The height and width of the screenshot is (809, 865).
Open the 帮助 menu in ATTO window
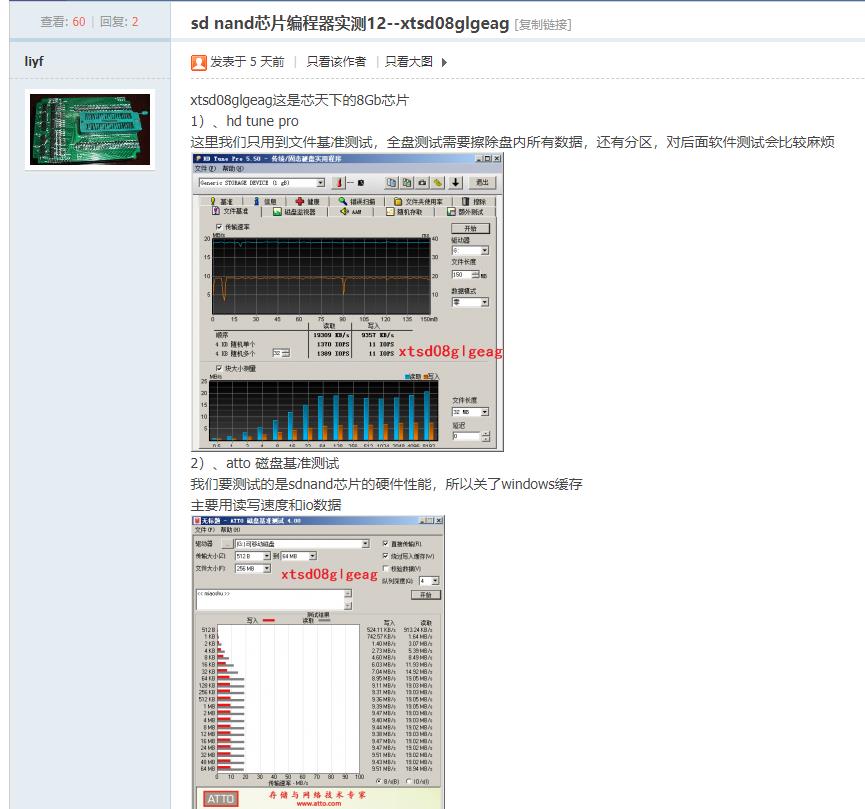click(x=230, y=530)
